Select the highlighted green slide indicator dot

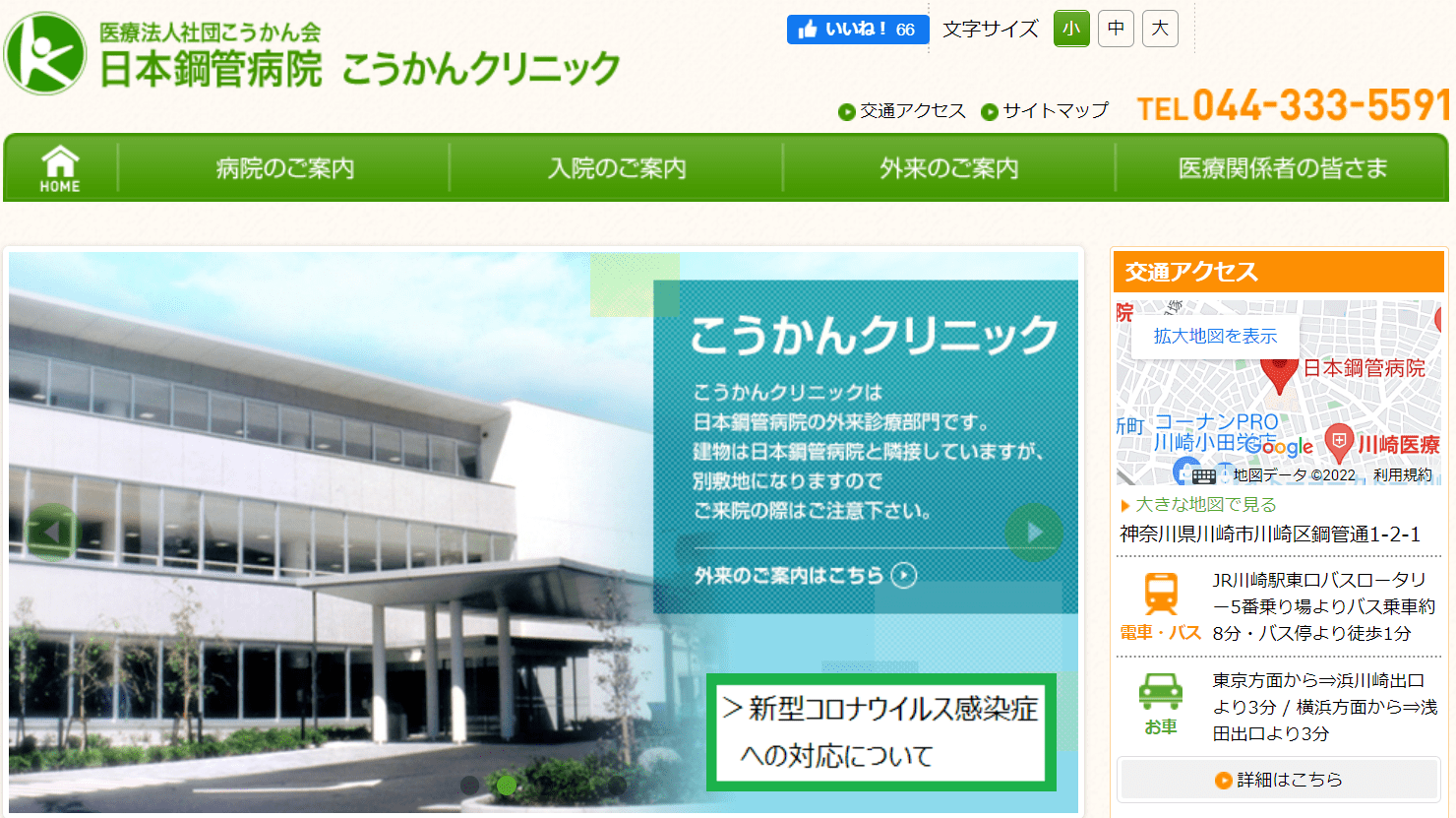pos(507,785)
